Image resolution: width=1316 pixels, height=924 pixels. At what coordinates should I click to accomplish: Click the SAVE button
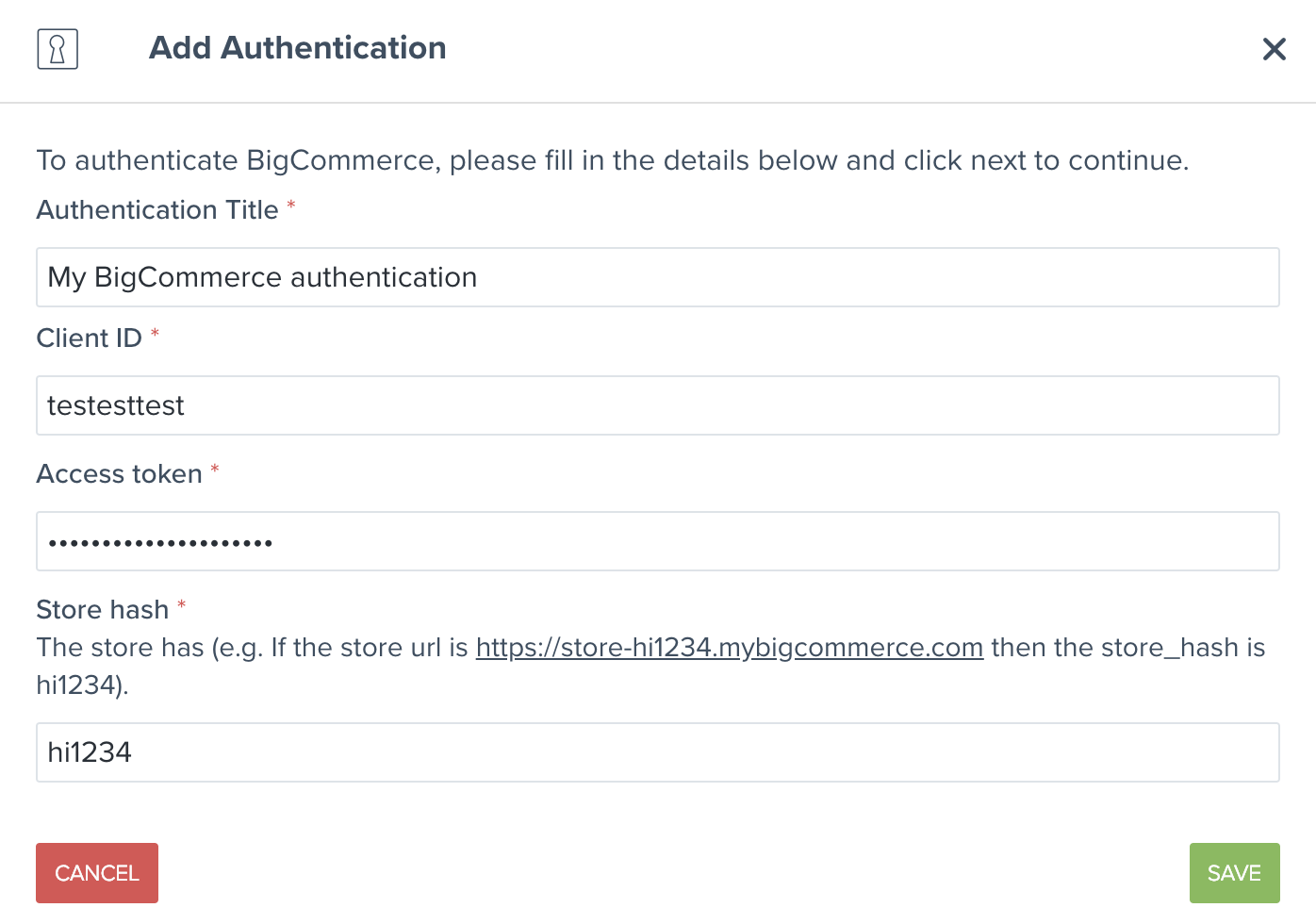point(1234,872)
